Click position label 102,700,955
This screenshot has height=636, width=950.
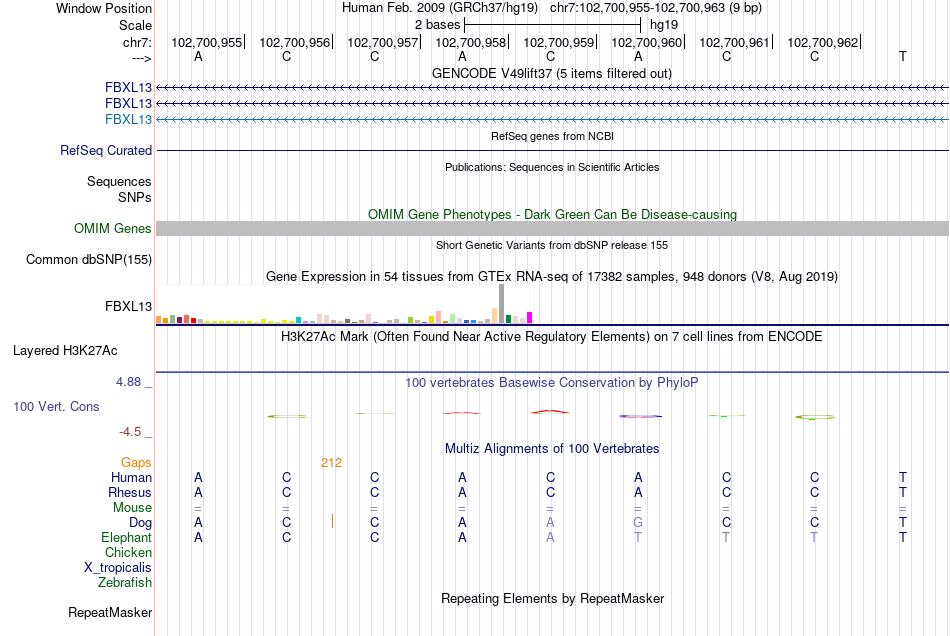206,42
